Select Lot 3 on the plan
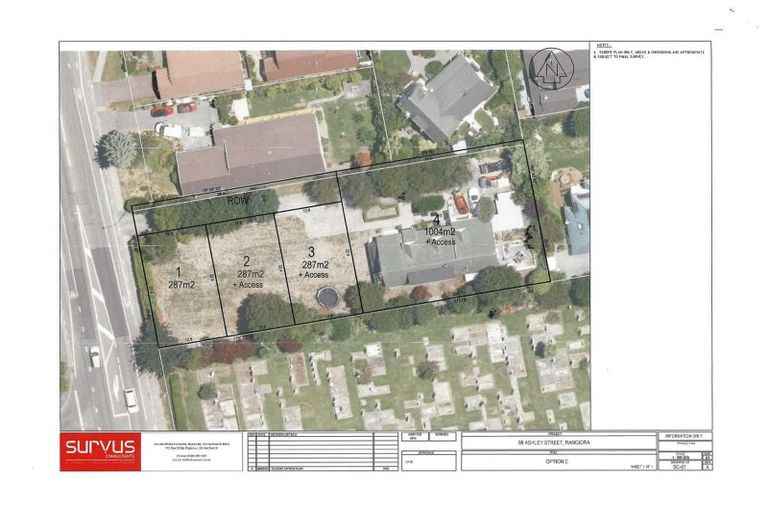This screenshot has width=768, height=512. pyautogui.click(x=316, y=262)
